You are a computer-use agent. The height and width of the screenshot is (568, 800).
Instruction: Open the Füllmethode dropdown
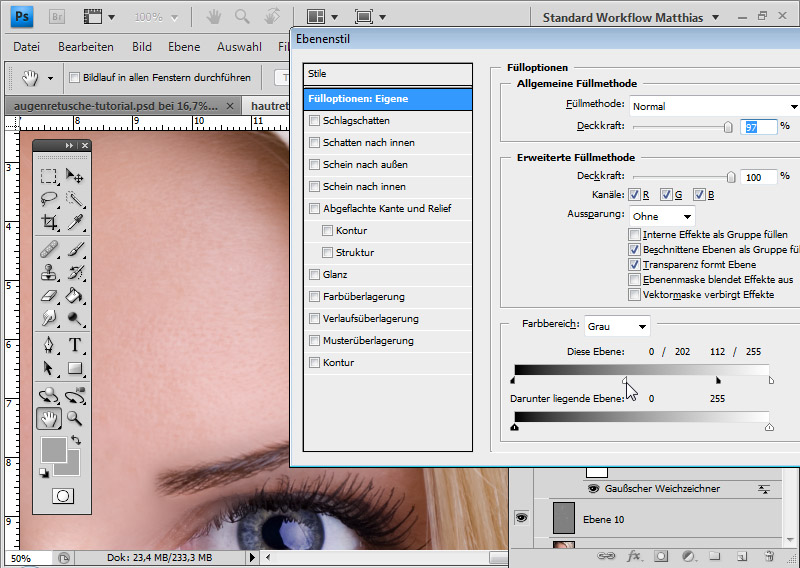(x=715, y=106)
